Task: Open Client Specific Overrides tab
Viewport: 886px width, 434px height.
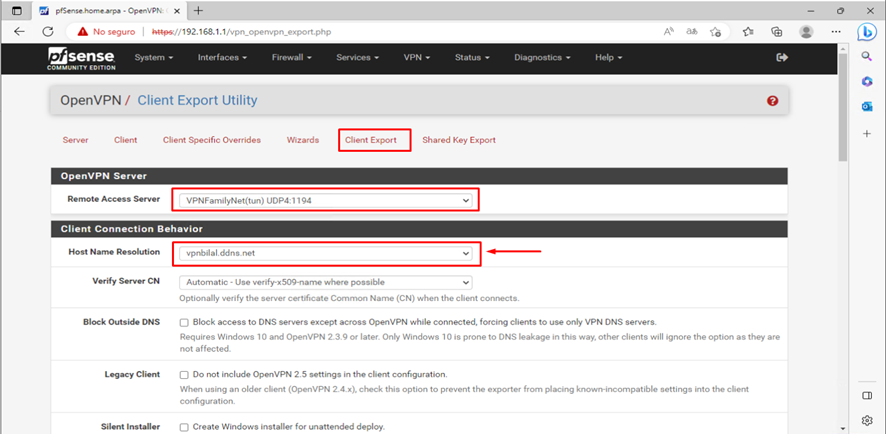Action: click(x=212, y=140)
